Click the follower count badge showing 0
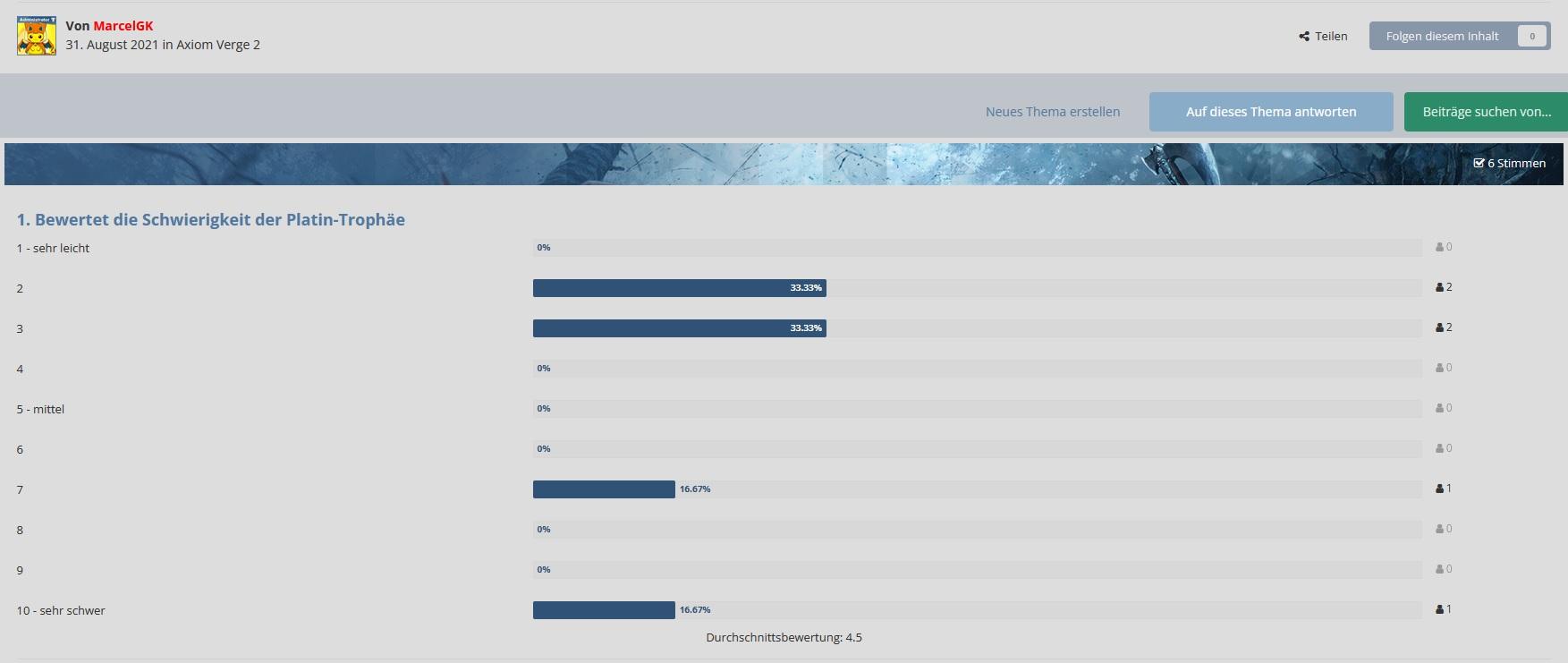Screen dimensions: 1568x663 tap(1531, 37)
